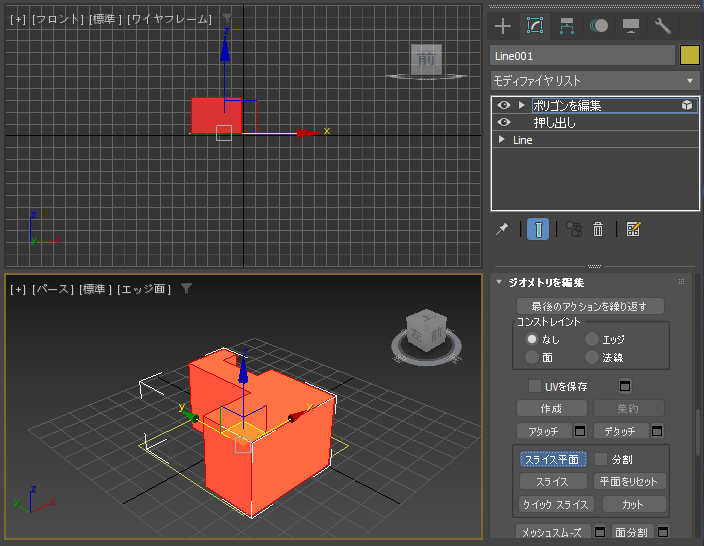Open the [フロント] view menu
704x546 pixels.
coord(58,19)
